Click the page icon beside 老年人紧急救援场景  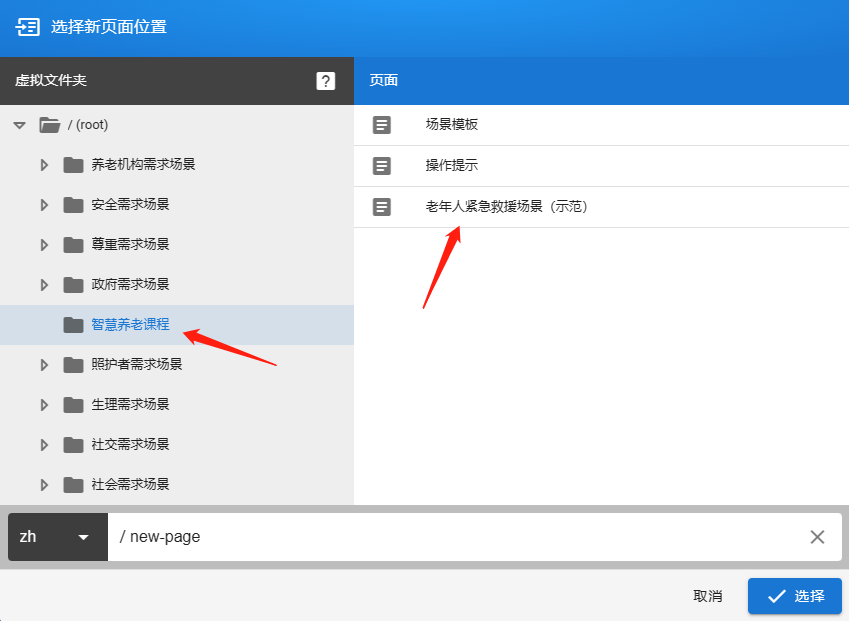[381, 207]
